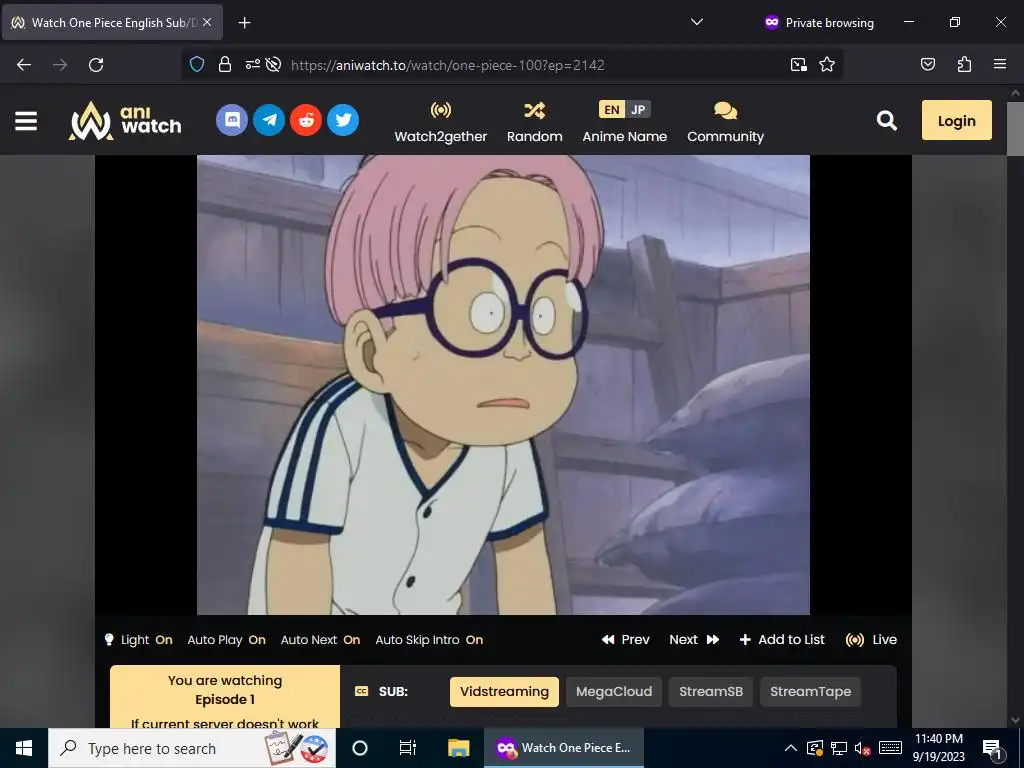Open the Community page

click(x=726, y=122)
